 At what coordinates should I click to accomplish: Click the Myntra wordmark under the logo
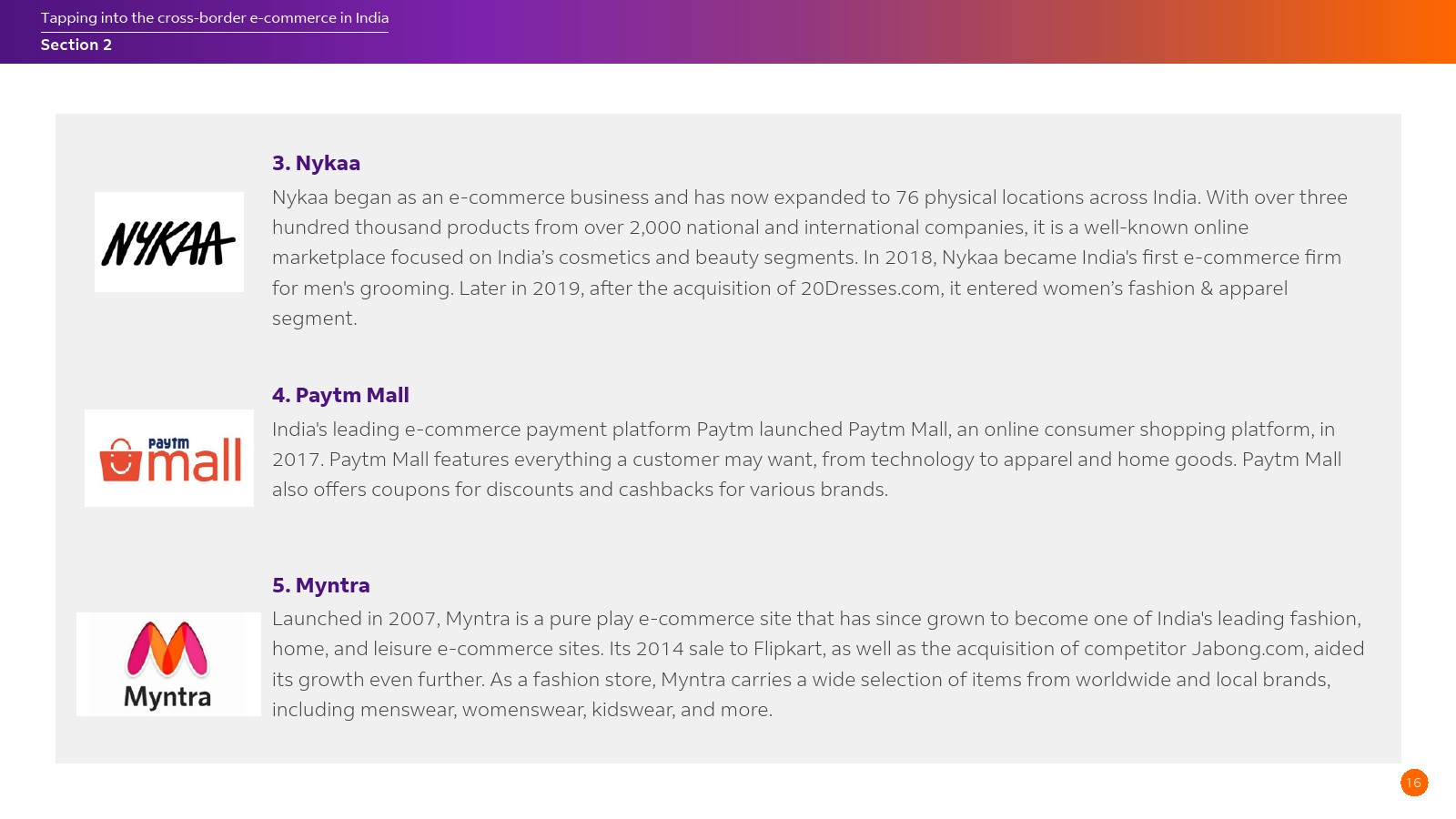click(x=167, y=697)
